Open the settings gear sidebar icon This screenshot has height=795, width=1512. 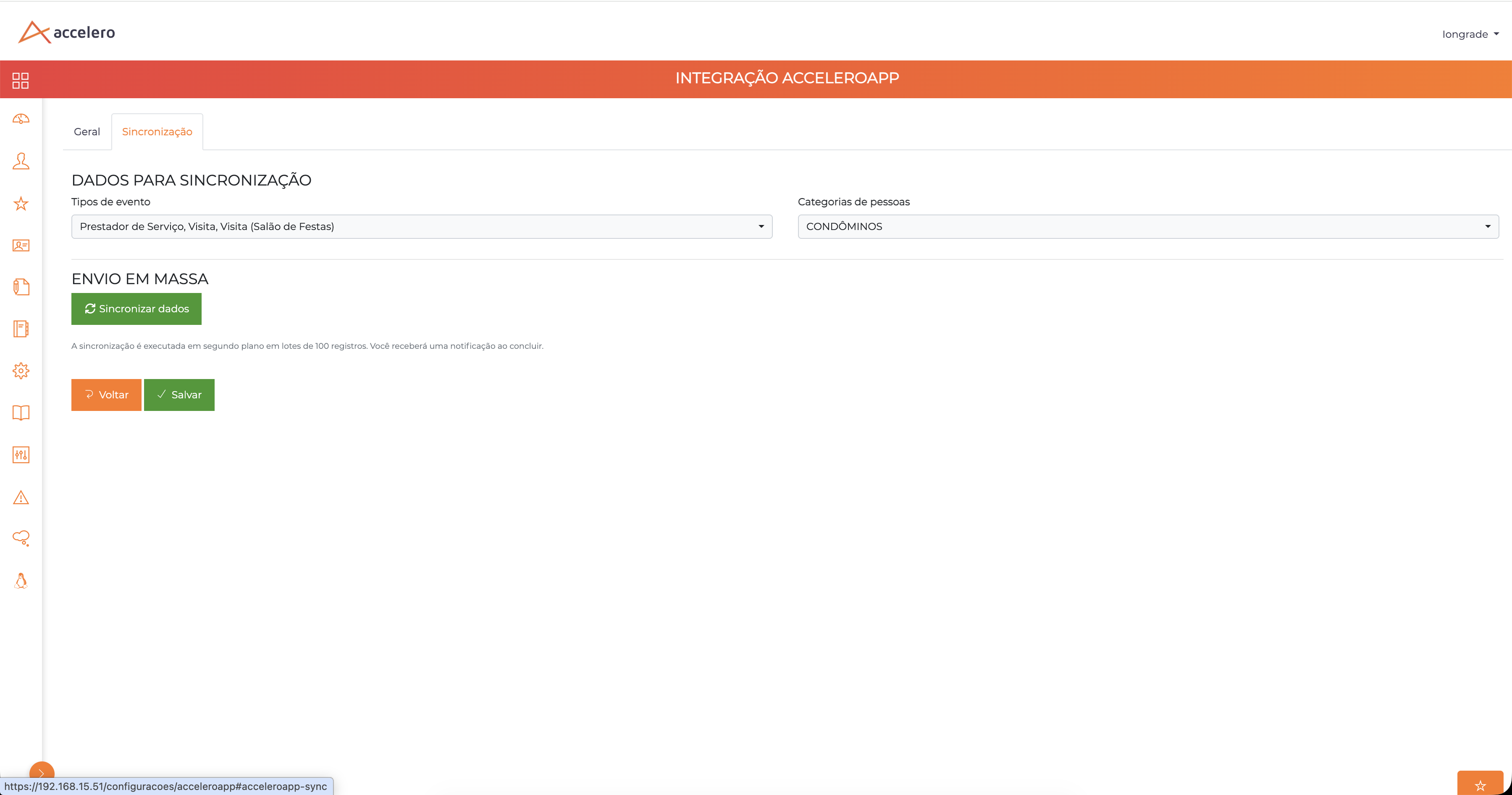coord(21,371)
